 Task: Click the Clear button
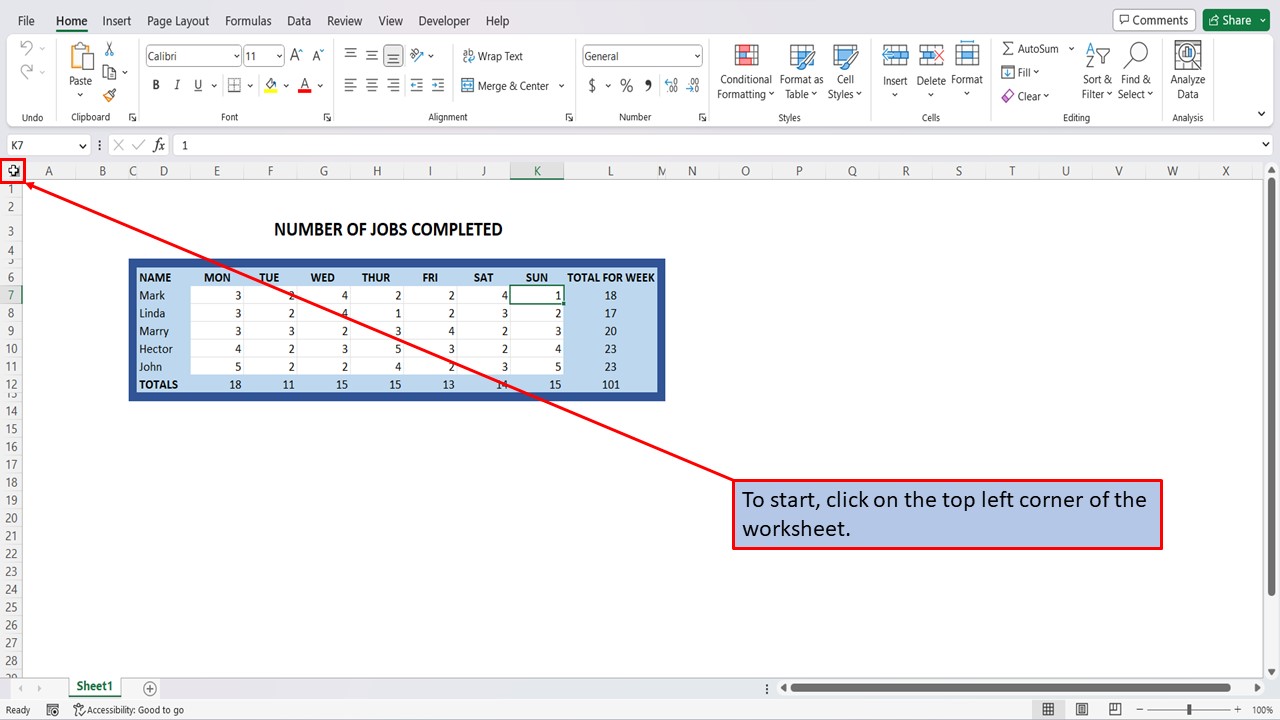[x=1025, y=96]
